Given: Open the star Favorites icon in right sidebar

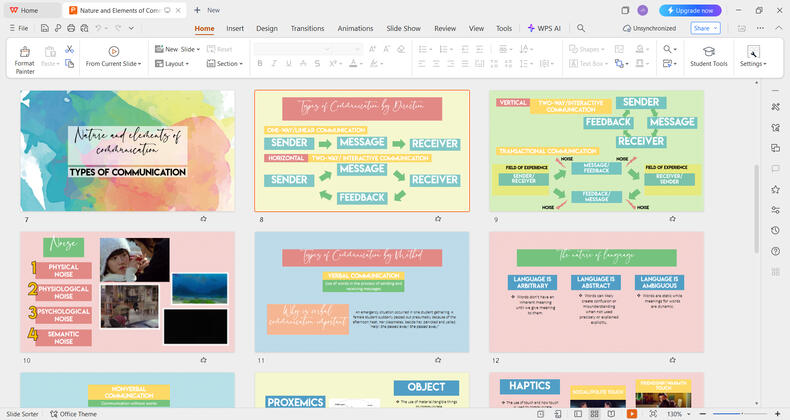Looking at the screenshot, I should point(775,189).
